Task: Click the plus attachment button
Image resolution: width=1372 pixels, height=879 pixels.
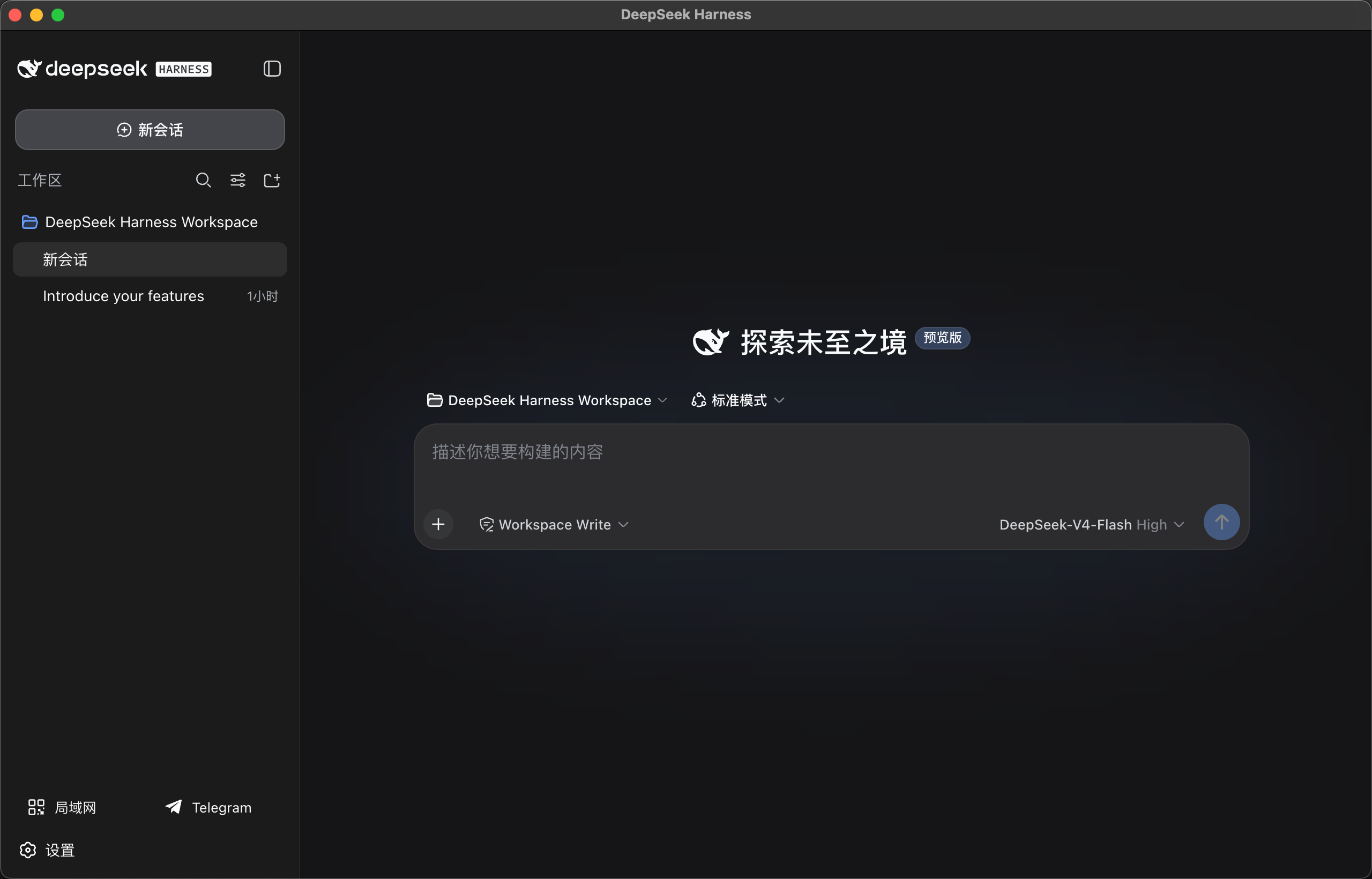Action: tap(438, 524)
